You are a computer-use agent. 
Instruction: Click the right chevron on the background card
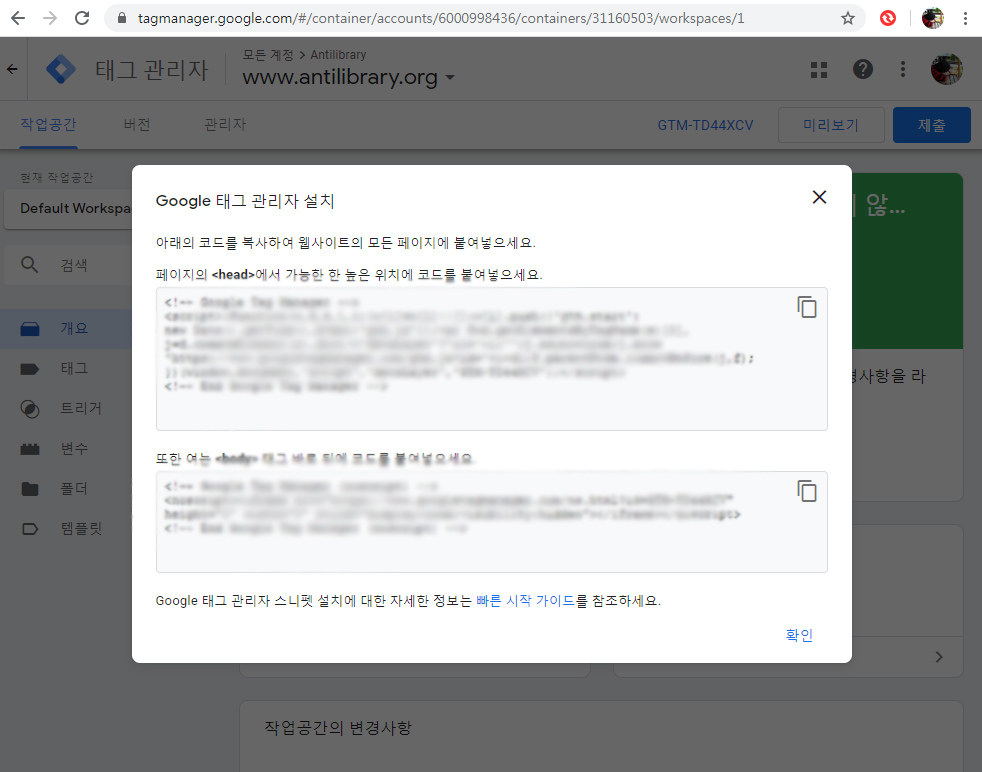click(x=938, y=657)
